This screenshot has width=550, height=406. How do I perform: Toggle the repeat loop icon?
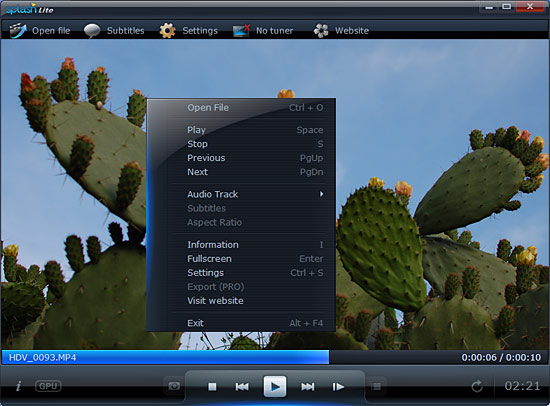[477, 386]
